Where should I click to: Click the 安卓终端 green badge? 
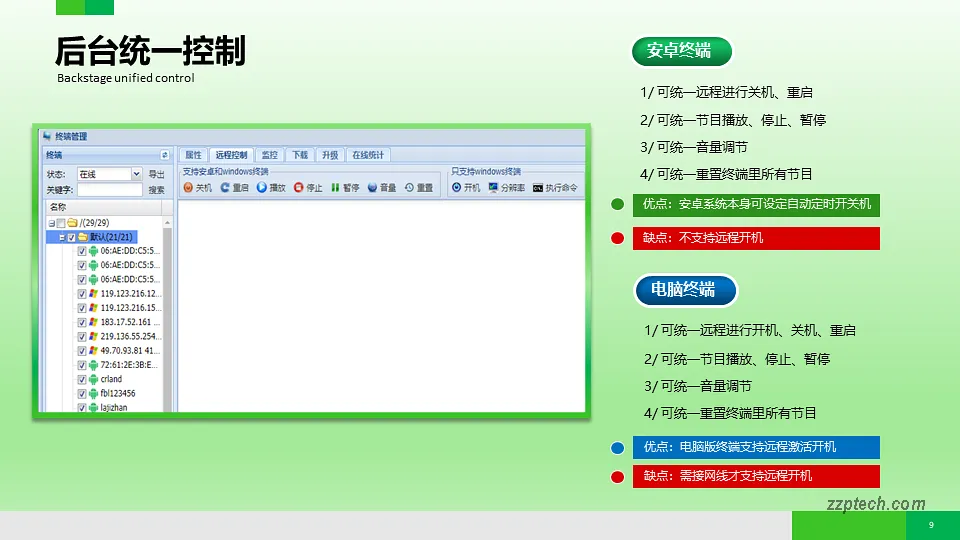(681, 51)
